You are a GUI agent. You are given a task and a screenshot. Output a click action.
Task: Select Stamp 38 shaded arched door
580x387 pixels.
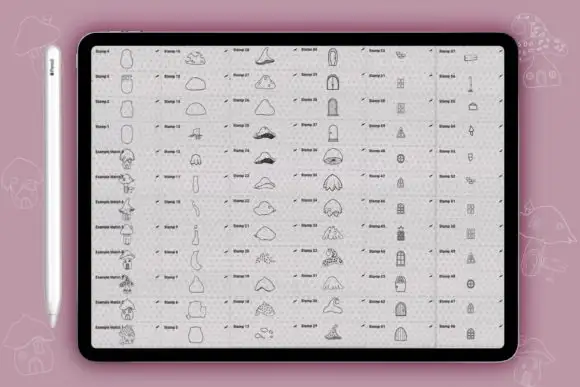333,107
